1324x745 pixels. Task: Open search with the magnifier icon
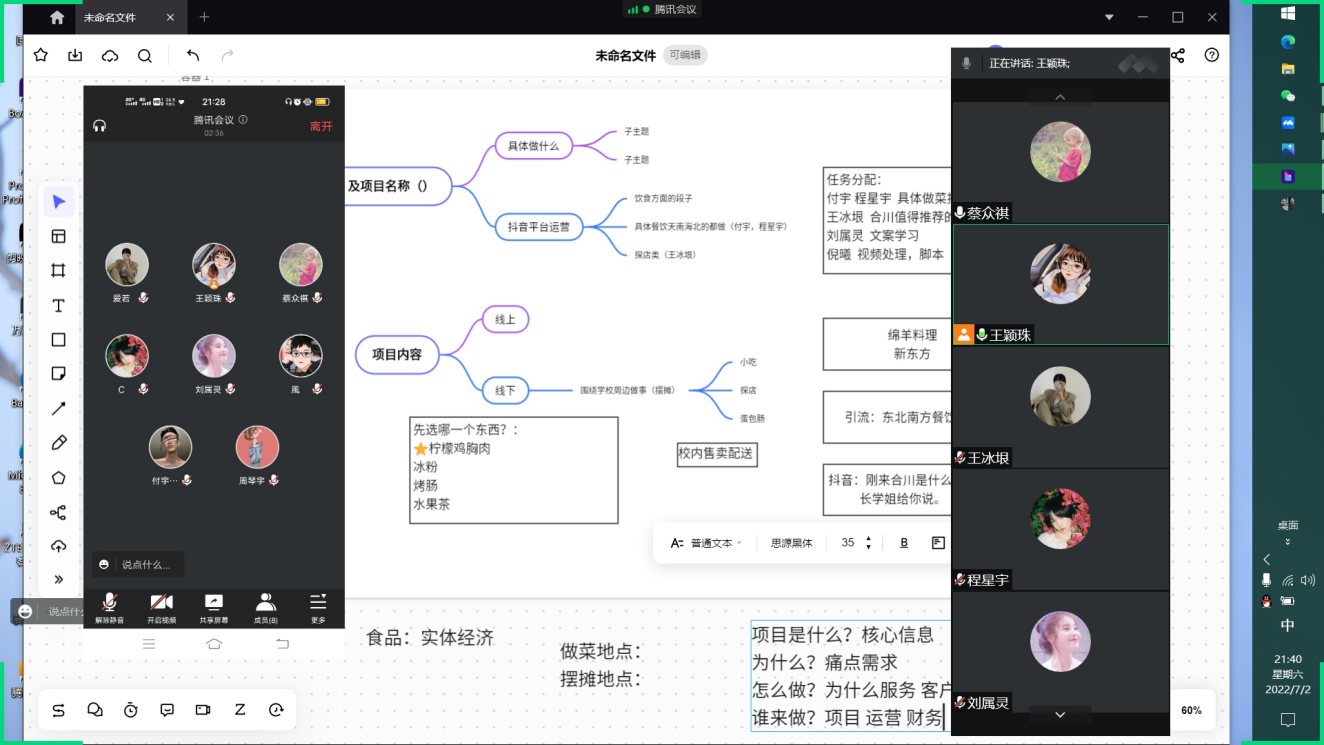pos(145,56)
